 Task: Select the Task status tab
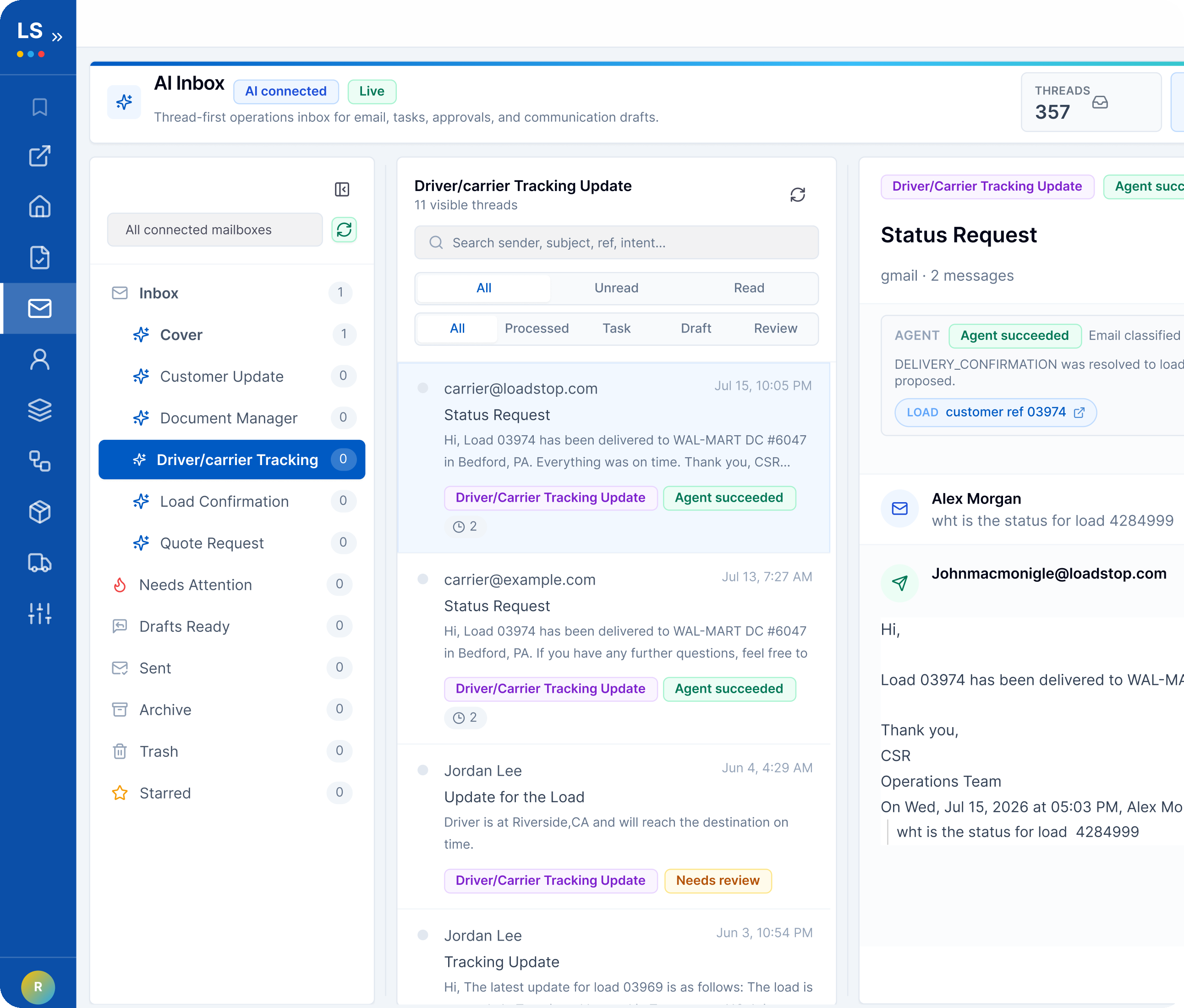click(x=616, y=329)
